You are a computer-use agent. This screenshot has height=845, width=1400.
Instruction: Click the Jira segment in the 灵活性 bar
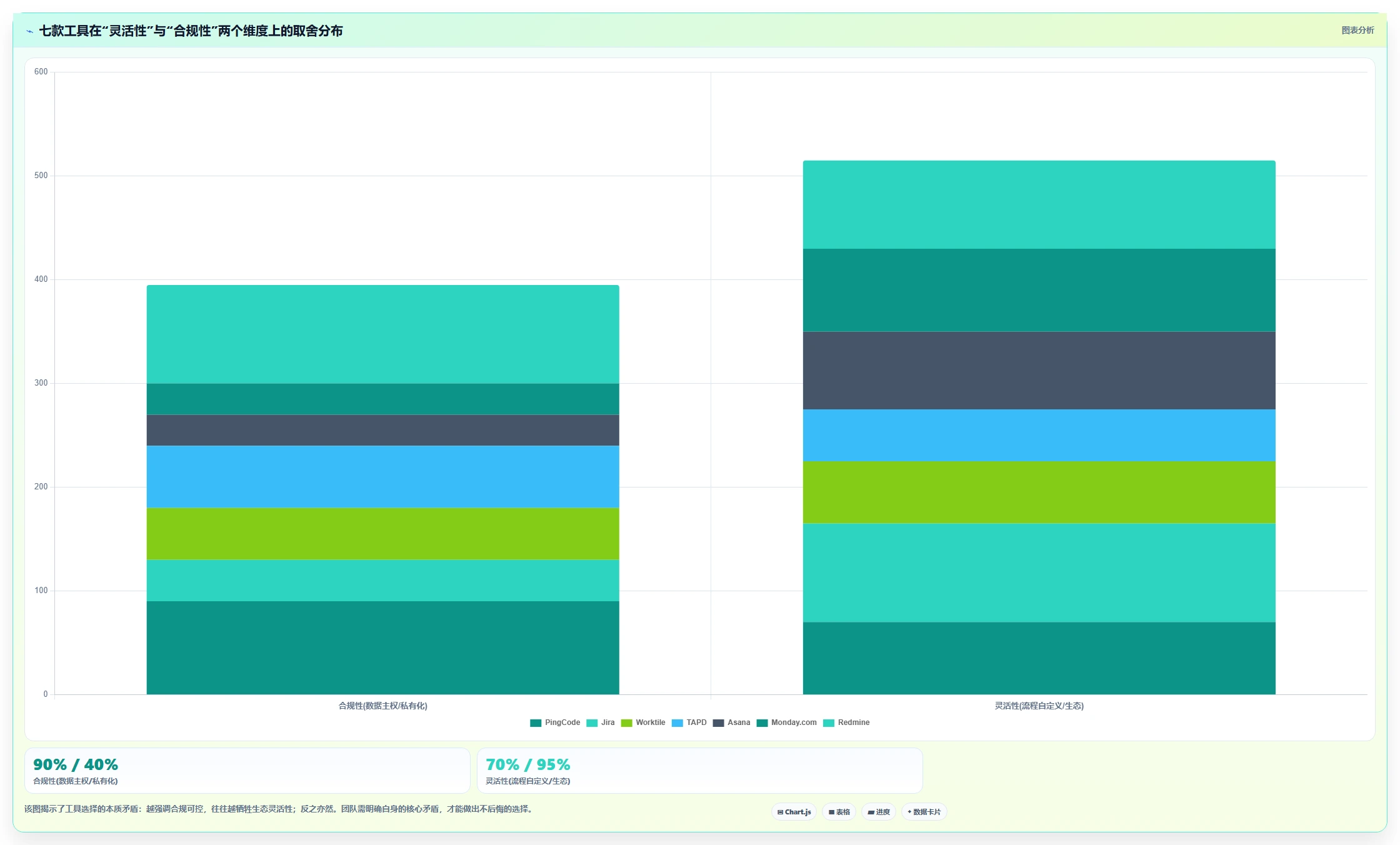[1039, 572]
